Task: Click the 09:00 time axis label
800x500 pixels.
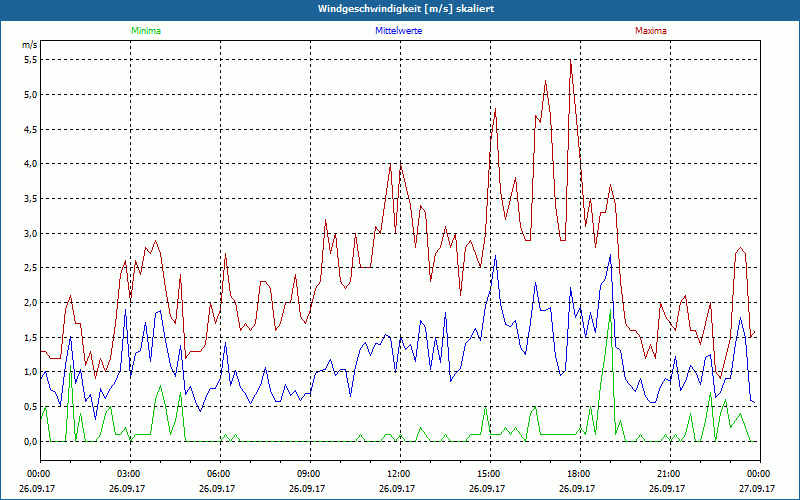Action: pos(309,474)
